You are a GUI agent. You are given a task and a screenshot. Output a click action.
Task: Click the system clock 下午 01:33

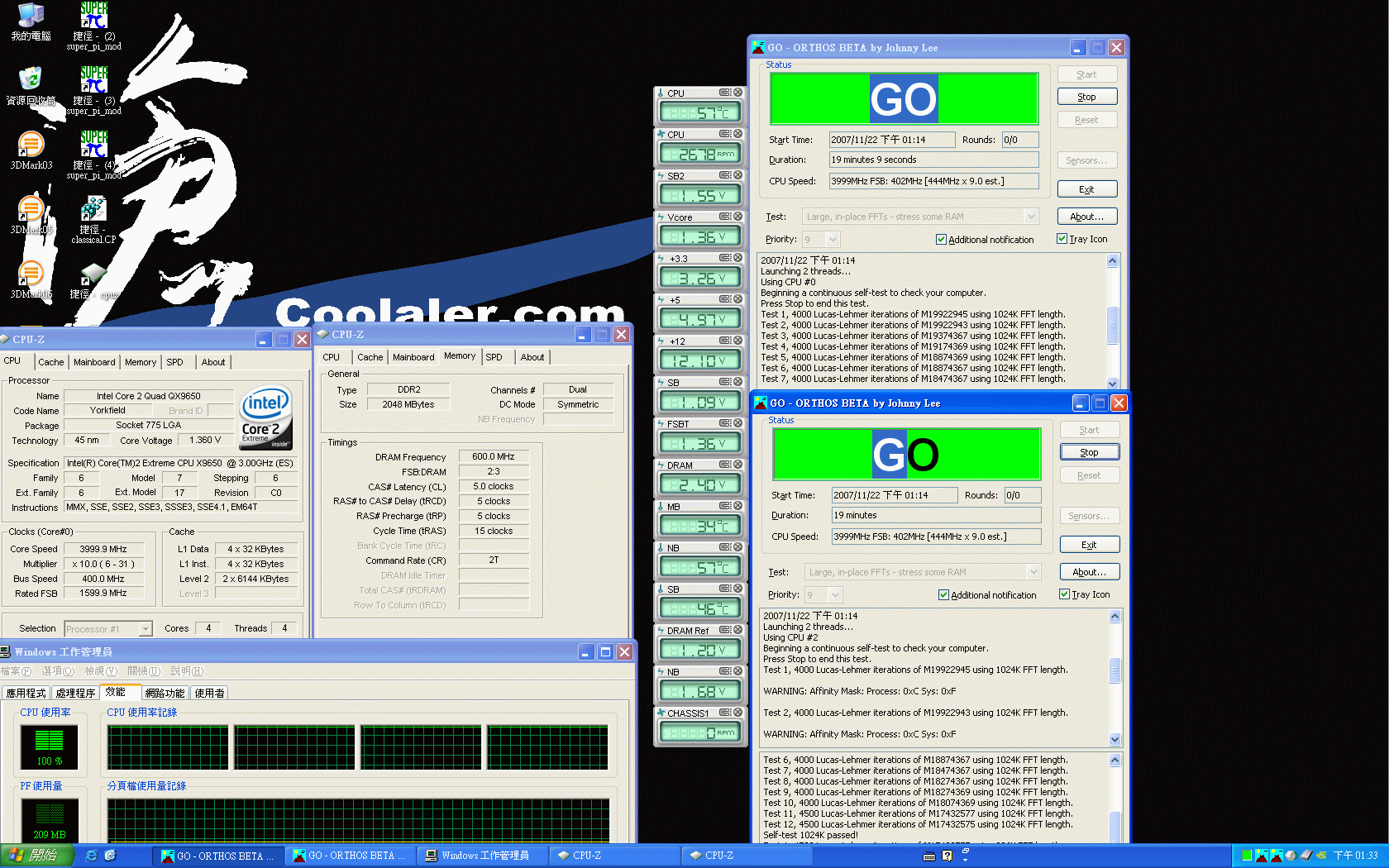tap(1356, 856)
